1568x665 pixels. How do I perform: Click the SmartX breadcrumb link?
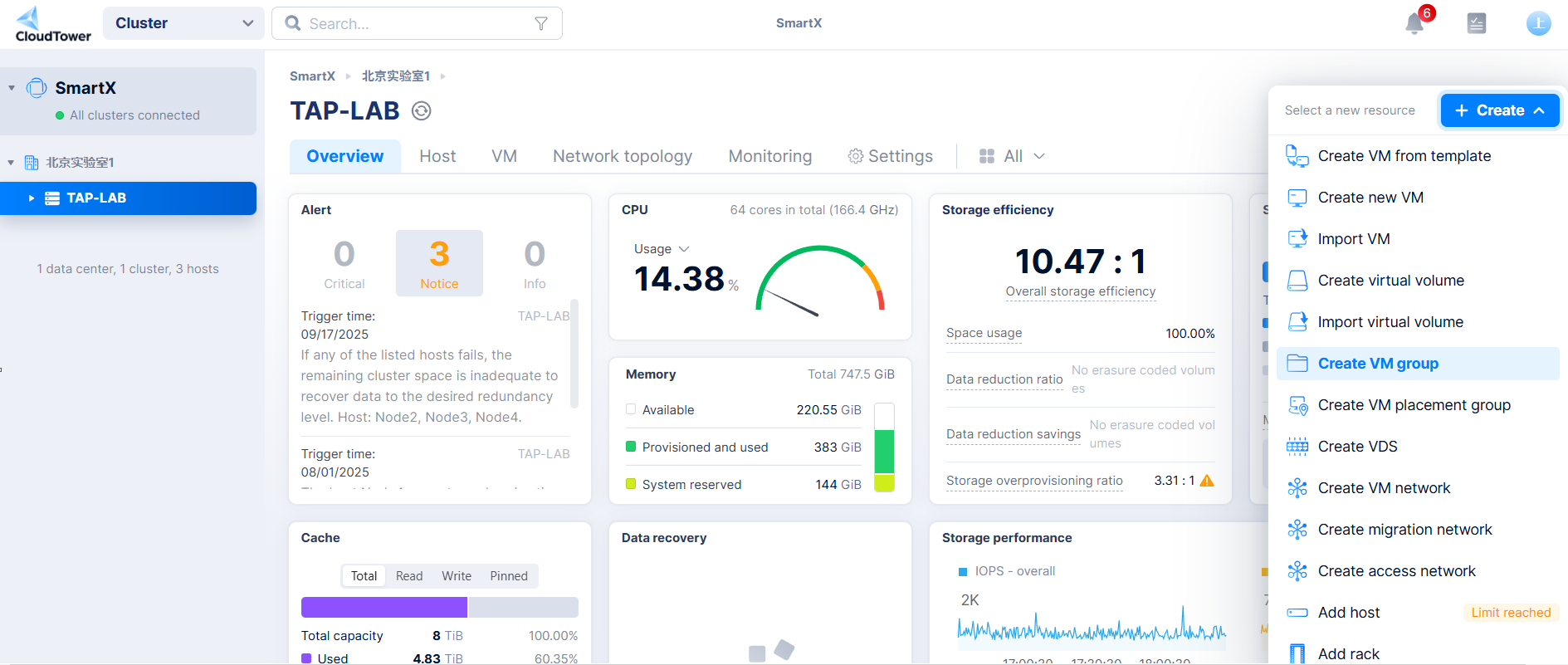tap(312, 76)
